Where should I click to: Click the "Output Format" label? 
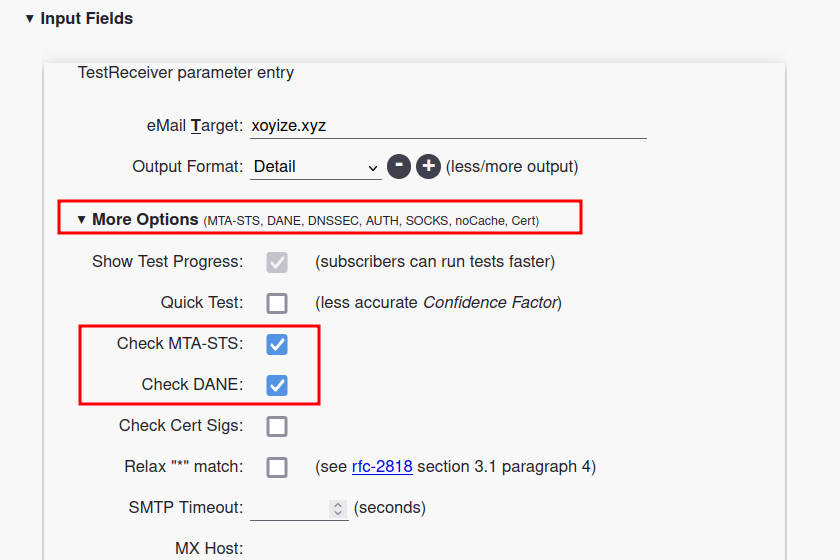click(x=187, y=167)
